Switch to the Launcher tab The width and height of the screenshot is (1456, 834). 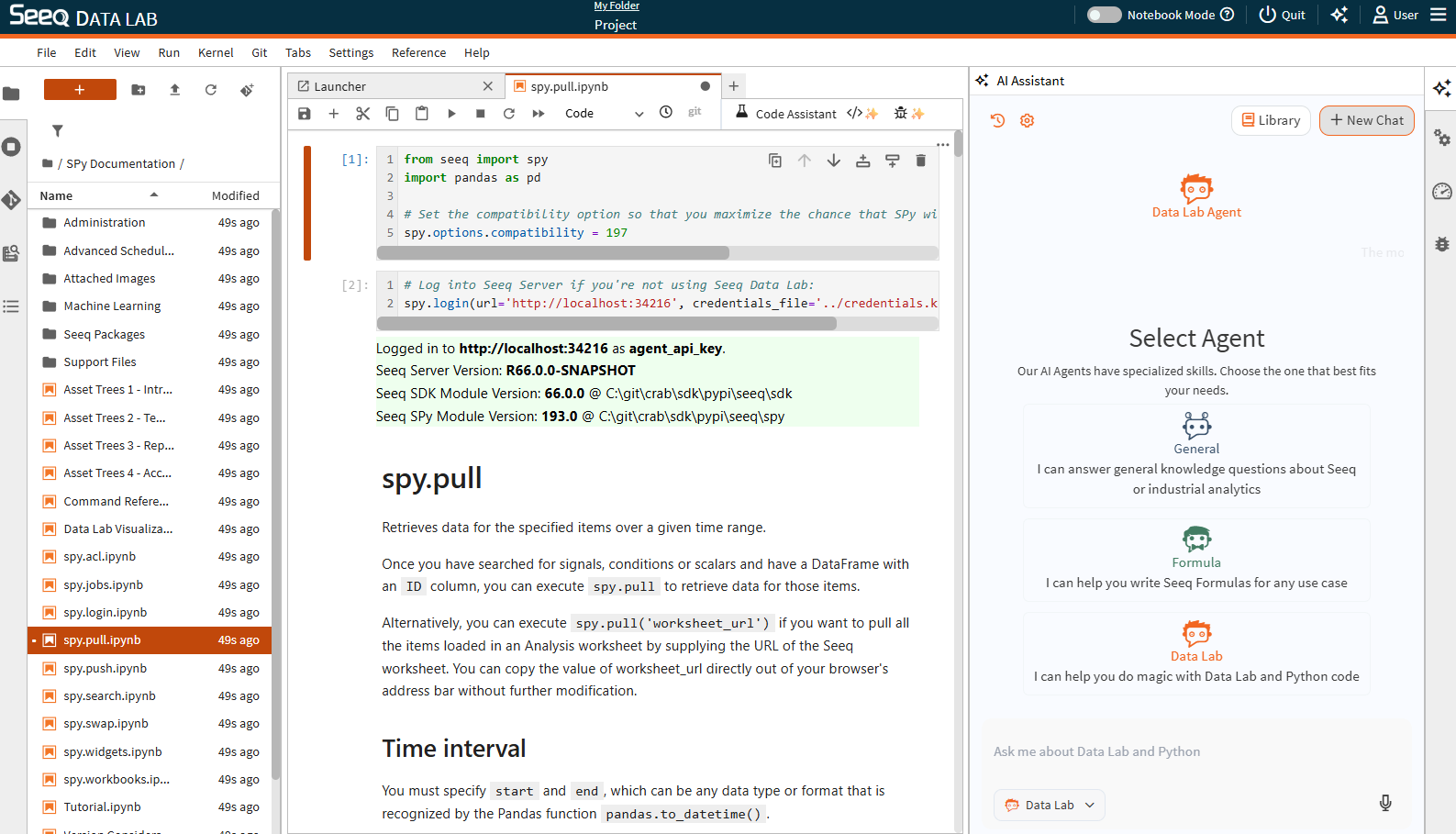coord(340,86)
